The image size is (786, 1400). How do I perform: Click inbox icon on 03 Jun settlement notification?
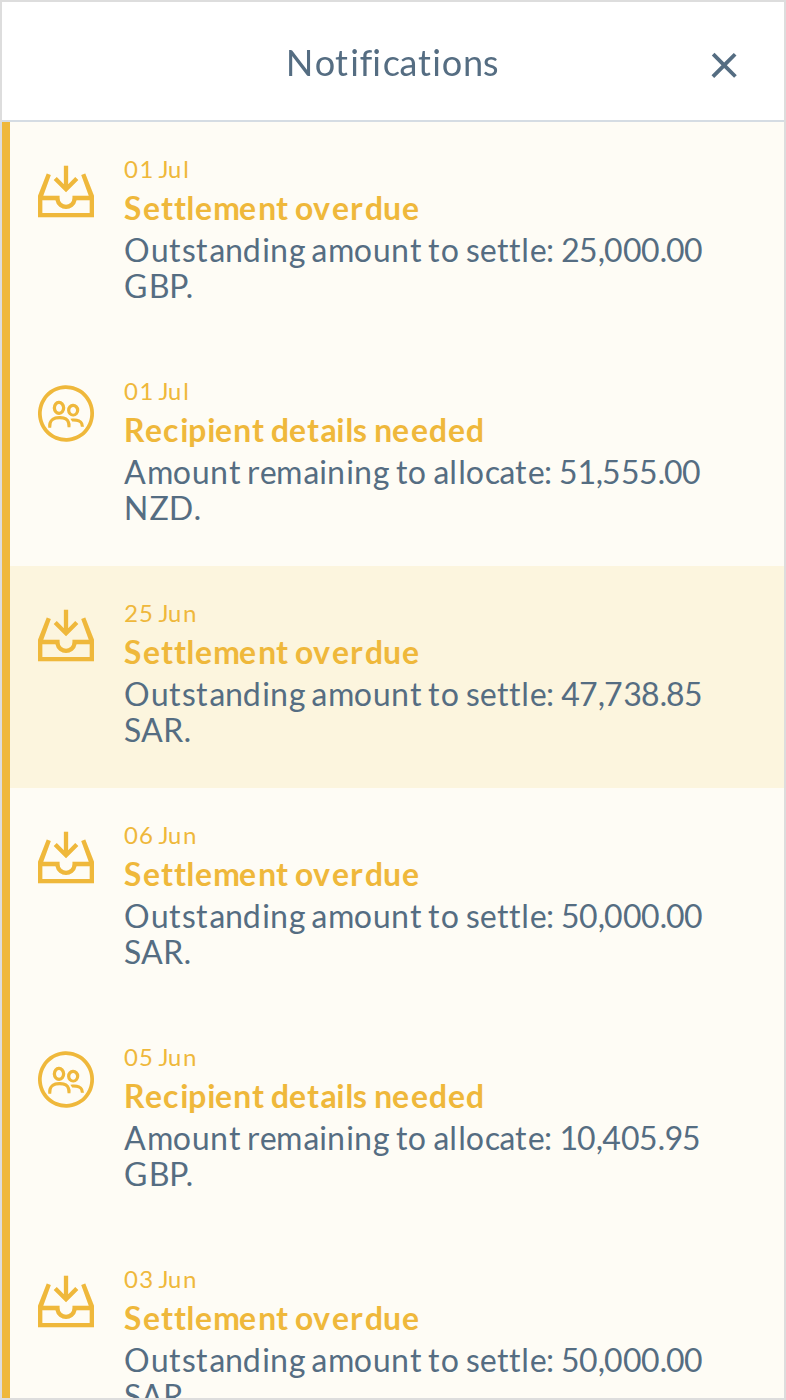(x=66, y=1302)
